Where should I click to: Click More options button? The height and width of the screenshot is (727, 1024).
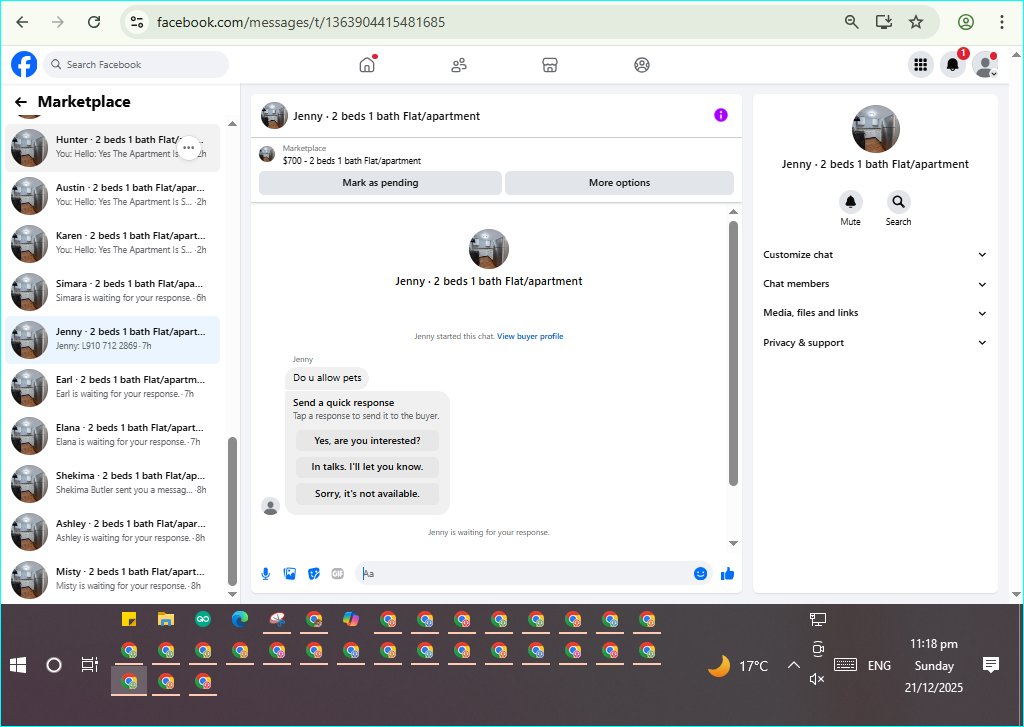tap(619, 183)
